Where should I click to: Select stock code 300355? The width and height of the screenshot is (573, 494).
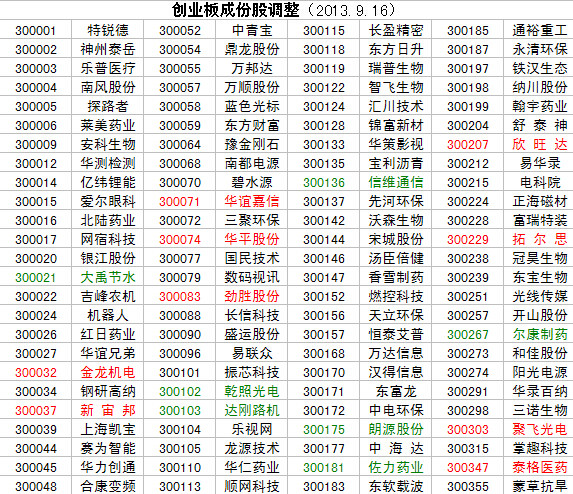point(468,487)
